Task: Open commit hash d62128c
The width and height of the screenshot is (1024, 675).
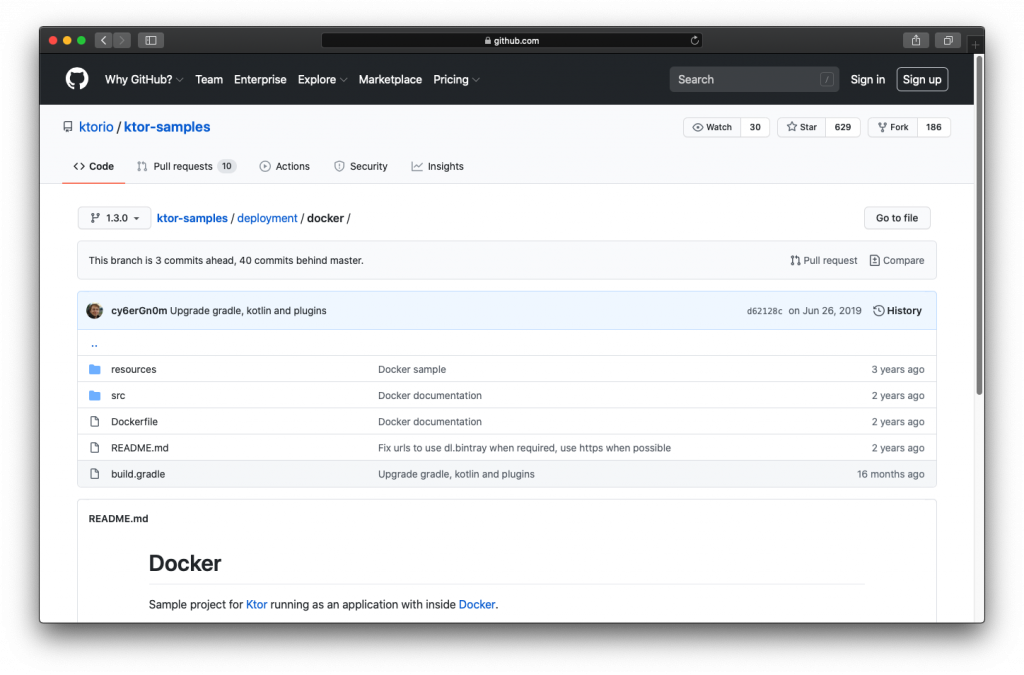Action: [x=764, y=311]
